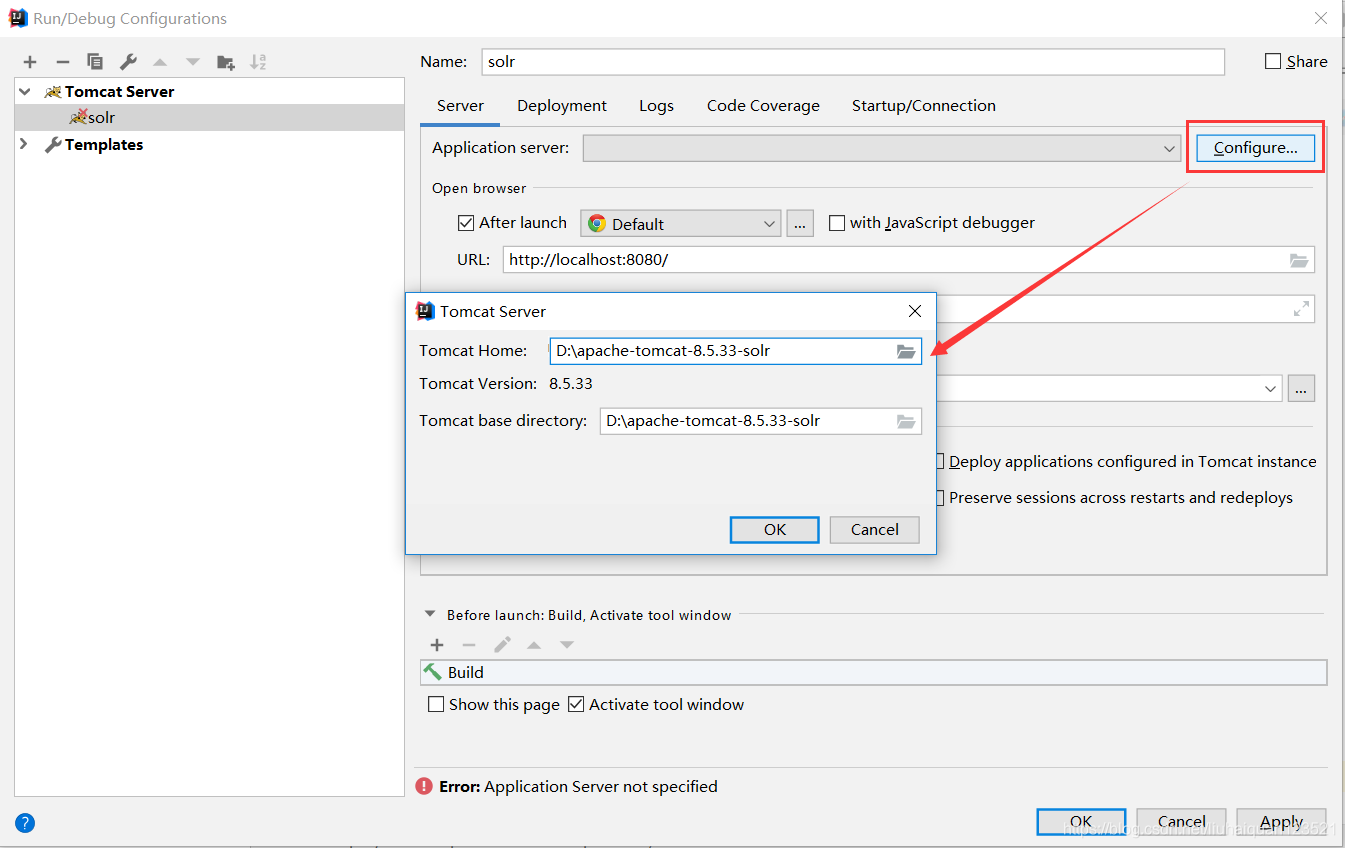
Task: Select the solr configuration in tree
Action: point(210,117)
